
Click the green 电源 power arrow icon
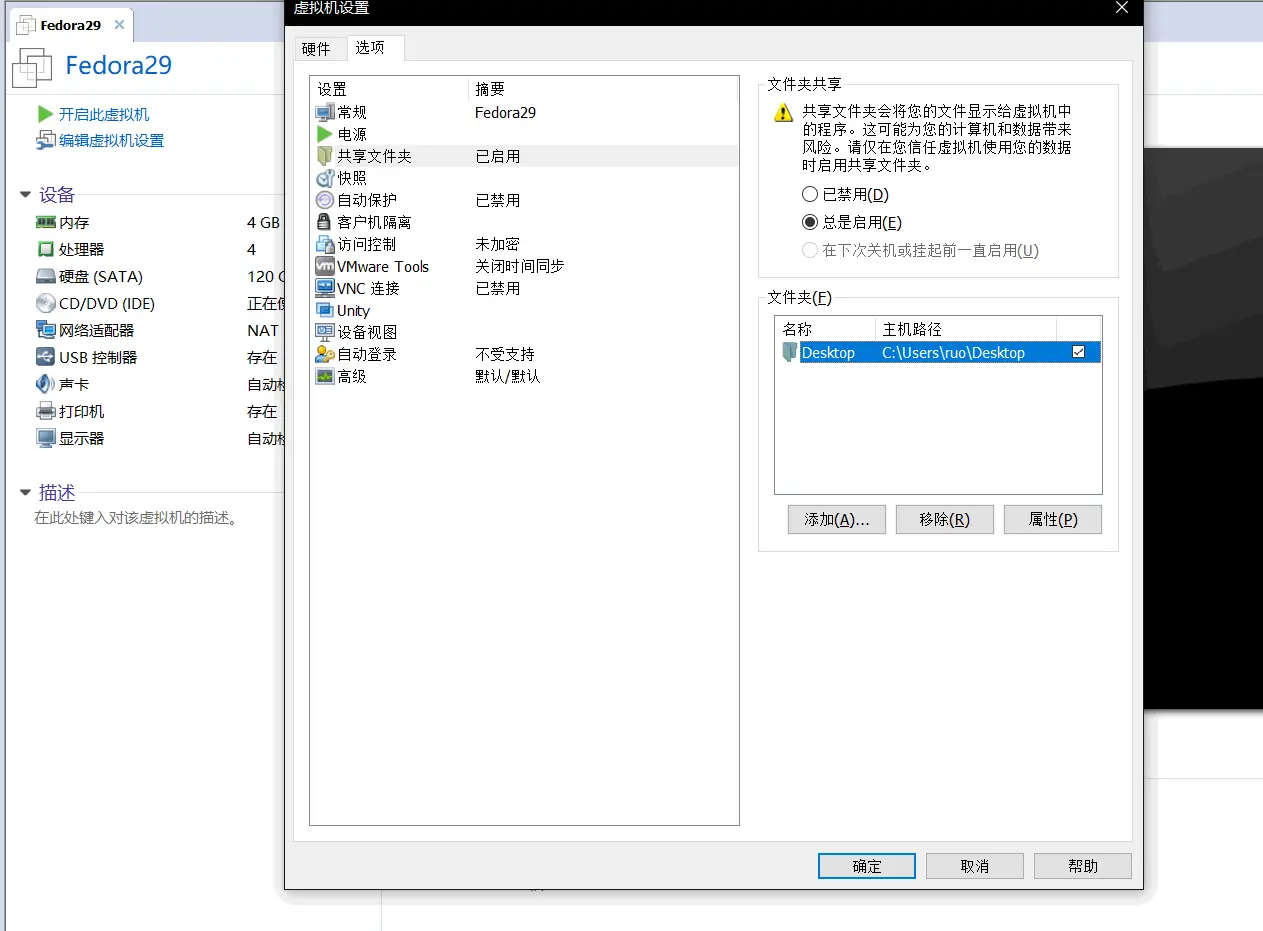(324, 134)
